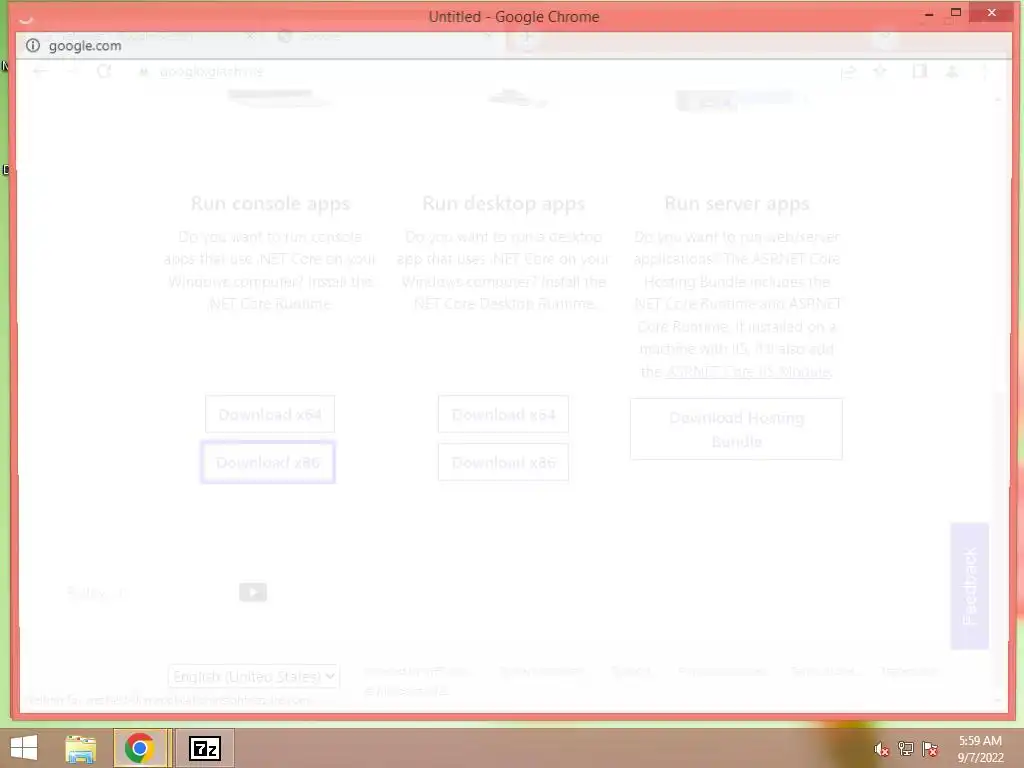Viewport: 1024px width, 768px height.
Task: Maximize the Untitled - Google Chrome window
Action: tap(956, 13)
